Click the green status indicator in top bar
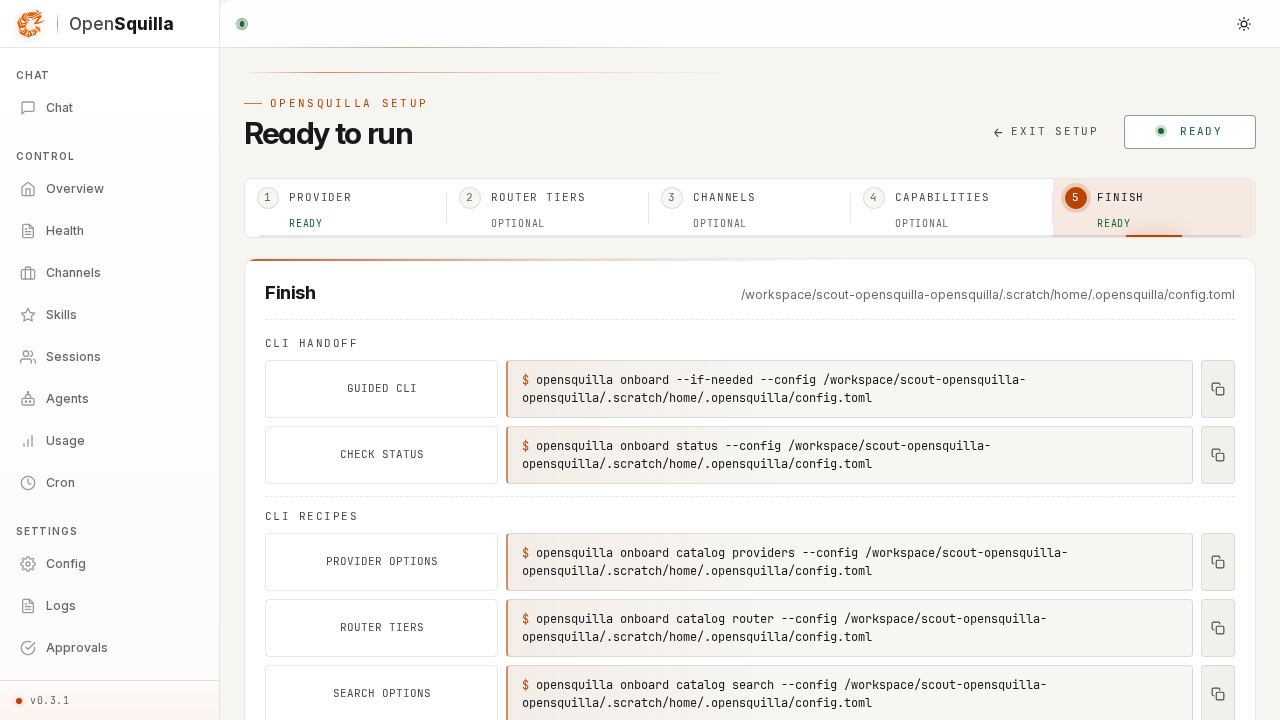The height and width of the screenshot is (720, 1280). point(242,24)
